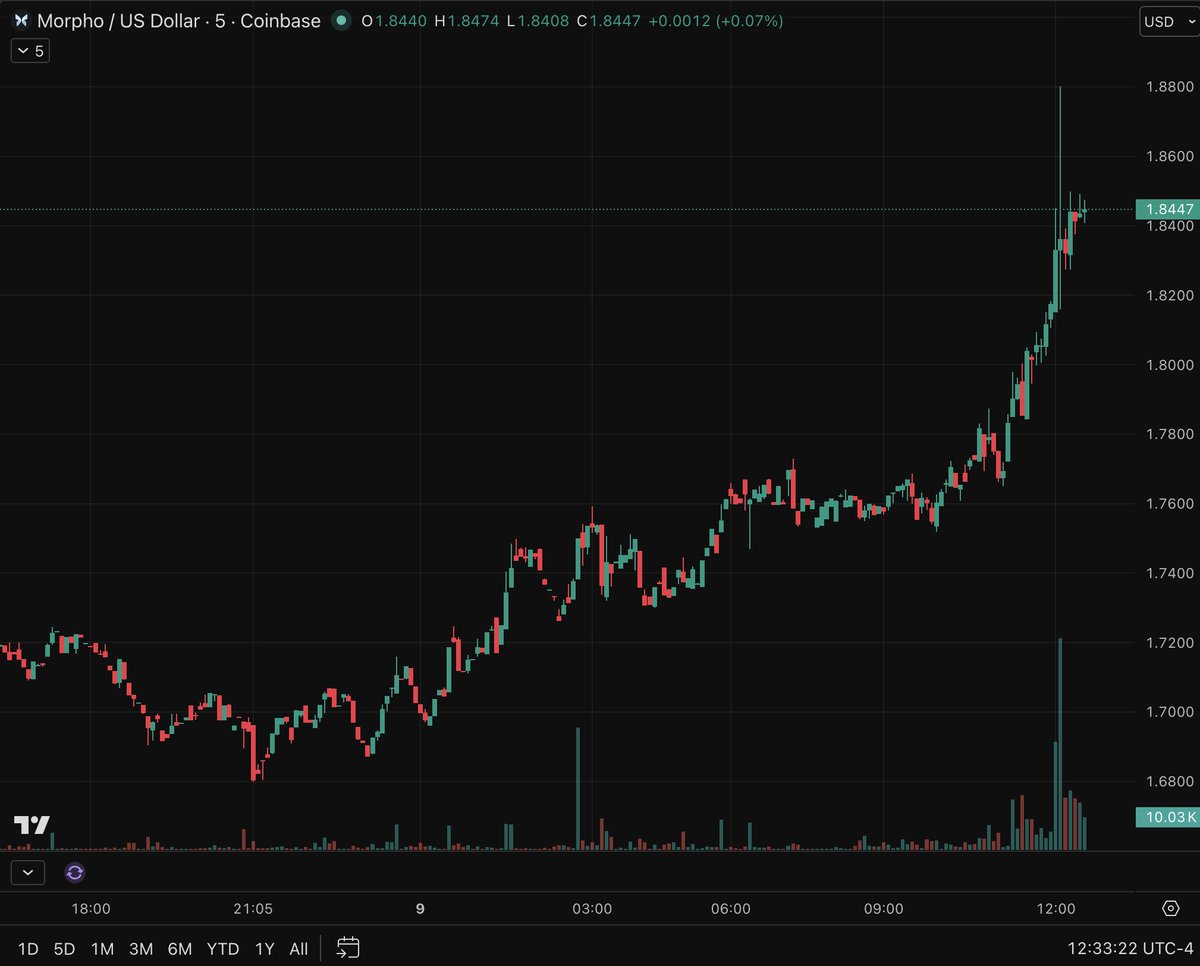This screenshot has height=966, width=1200.
Task: Click the purple circular arrows indicator icon
Action: tap(74, 873)
